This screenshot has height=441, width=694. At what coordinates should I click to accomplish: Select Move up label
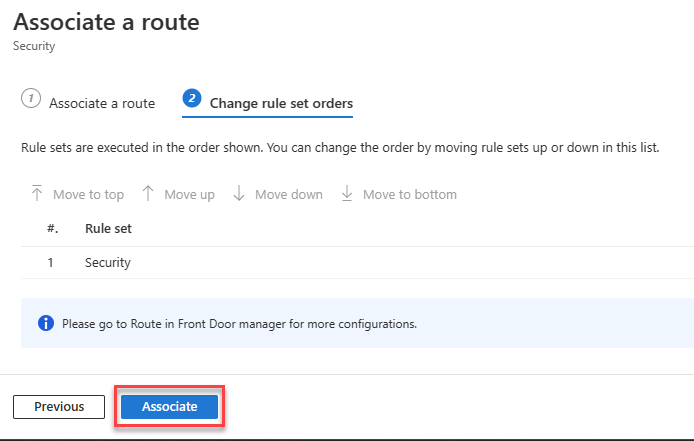click(189, 194)
